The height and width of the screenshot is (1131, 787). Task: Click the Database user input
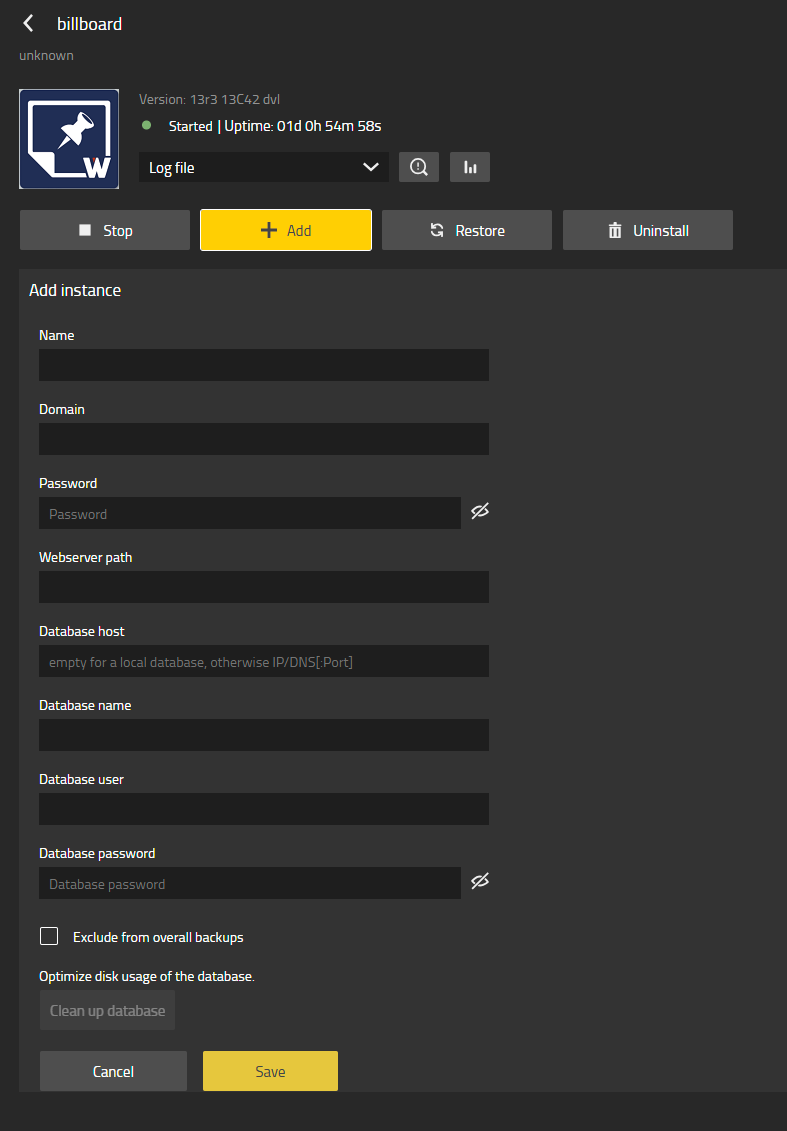(x=264, y=809)
